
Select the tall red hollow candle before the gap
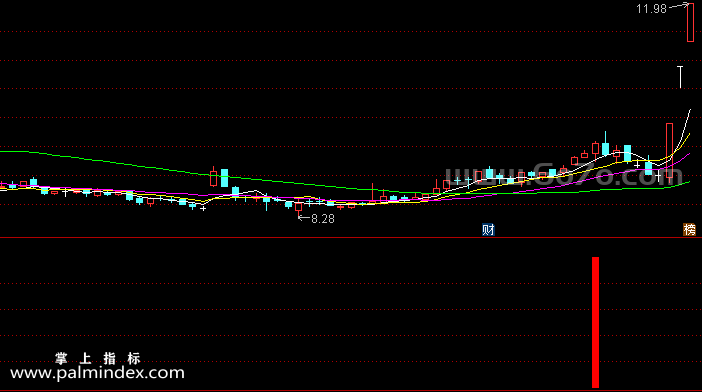[x=669, y=150]
